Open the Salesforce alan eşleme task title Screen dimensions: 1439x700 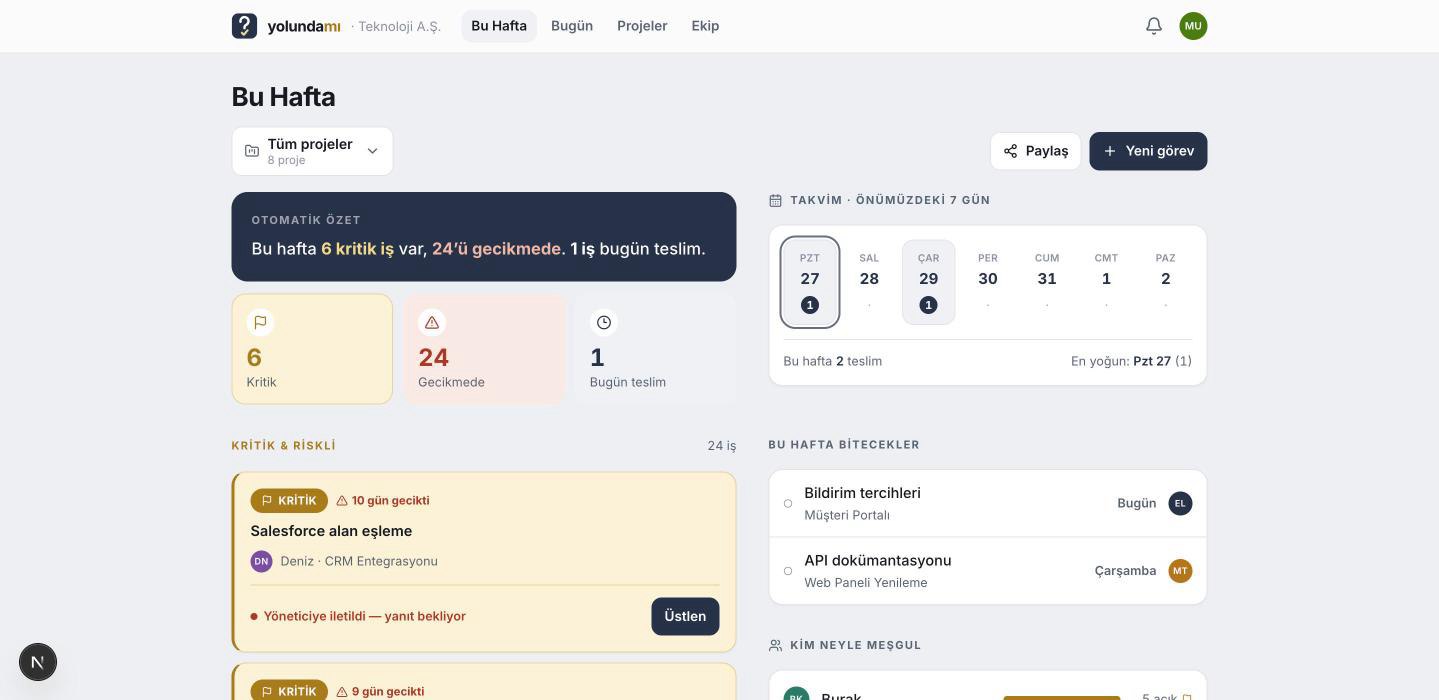tap(331, 531)
